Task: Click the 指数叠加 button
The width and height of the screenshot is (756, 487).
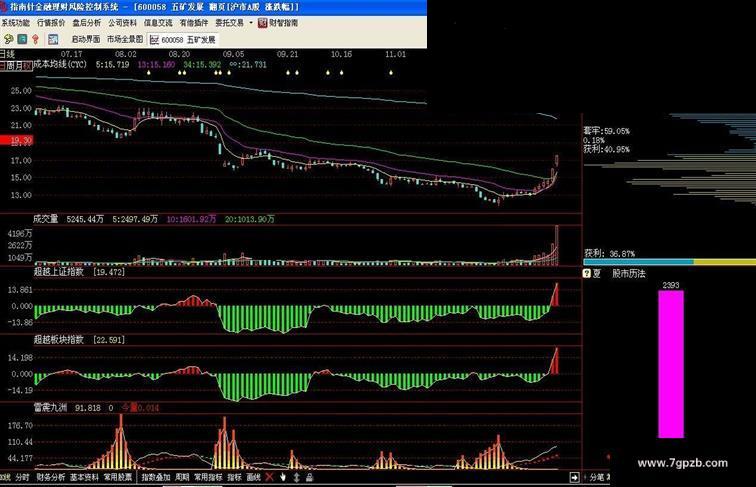Action: (x=156, y=477)
